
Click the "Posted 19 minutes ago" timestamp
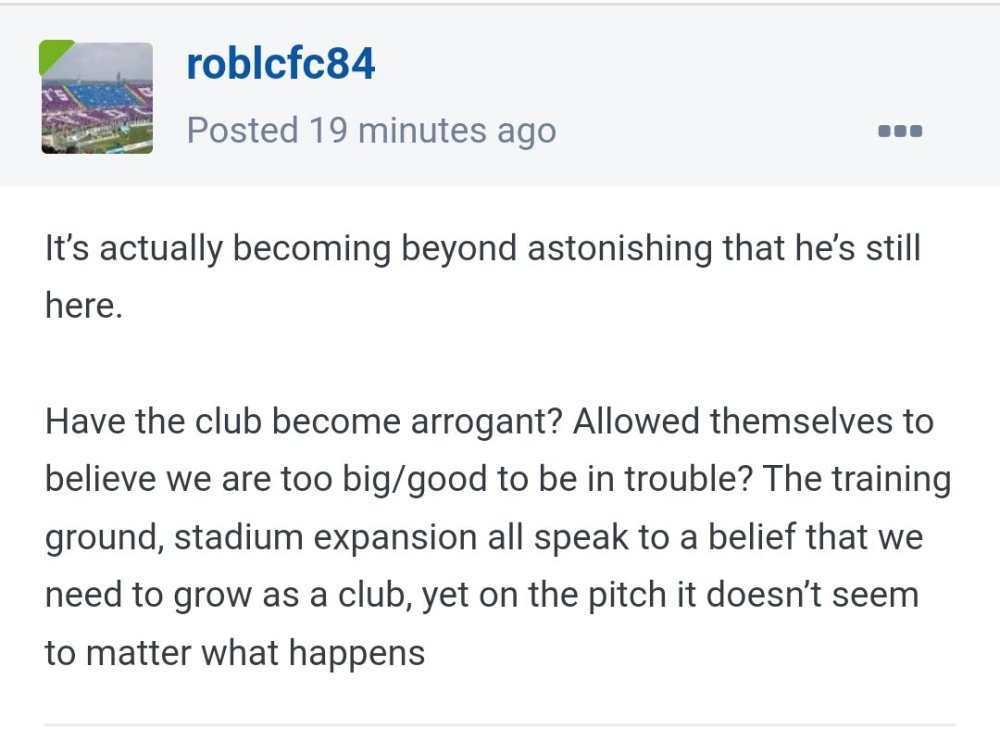[x=371, y=131]
